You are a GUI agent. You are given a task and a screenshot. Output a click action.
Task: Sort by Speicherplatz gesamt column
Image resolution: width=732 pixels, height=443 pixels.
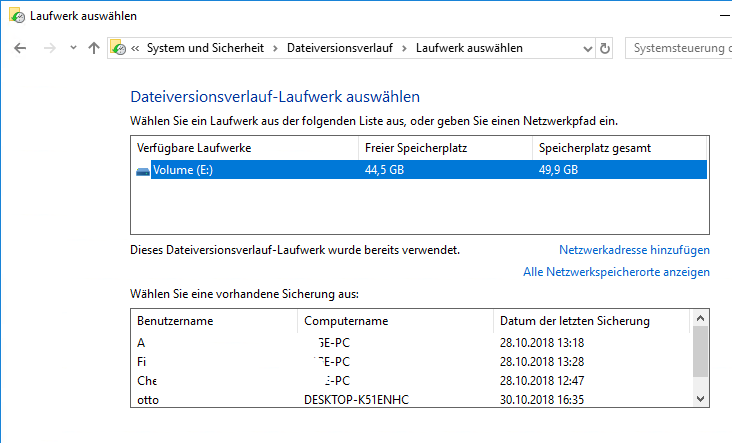coord(619,148)
